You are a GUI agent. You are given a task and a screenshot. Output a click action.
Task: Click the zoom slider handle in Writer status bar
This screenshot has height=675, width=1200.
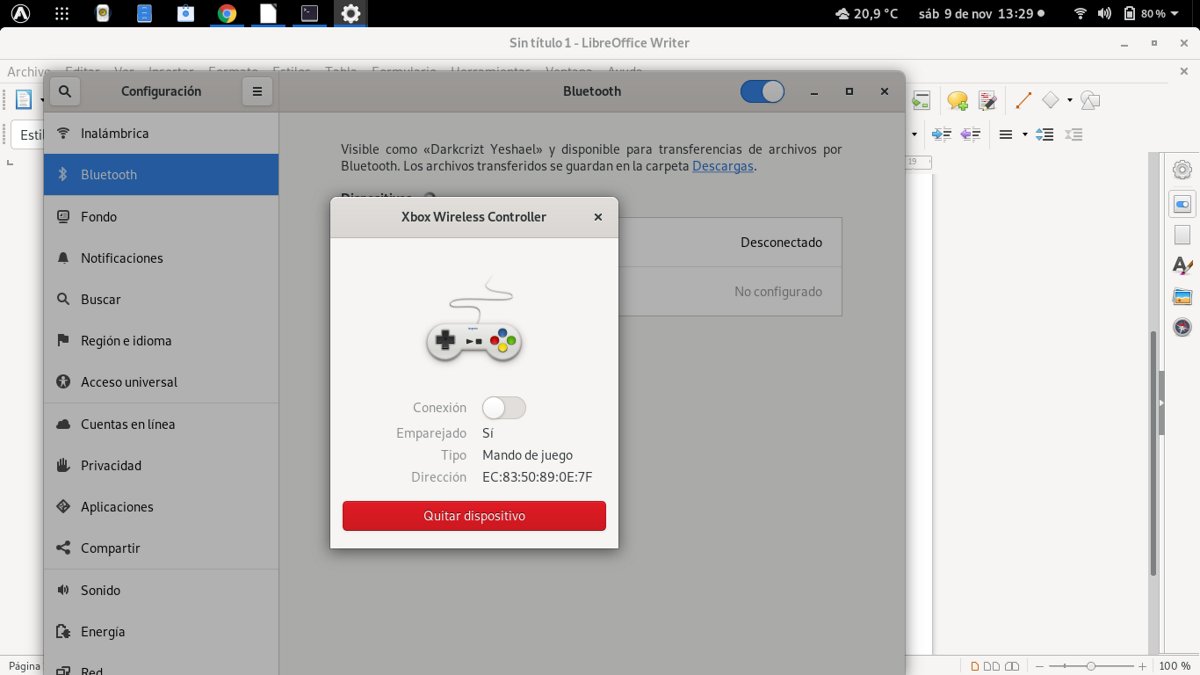[x=1090, y=666]
